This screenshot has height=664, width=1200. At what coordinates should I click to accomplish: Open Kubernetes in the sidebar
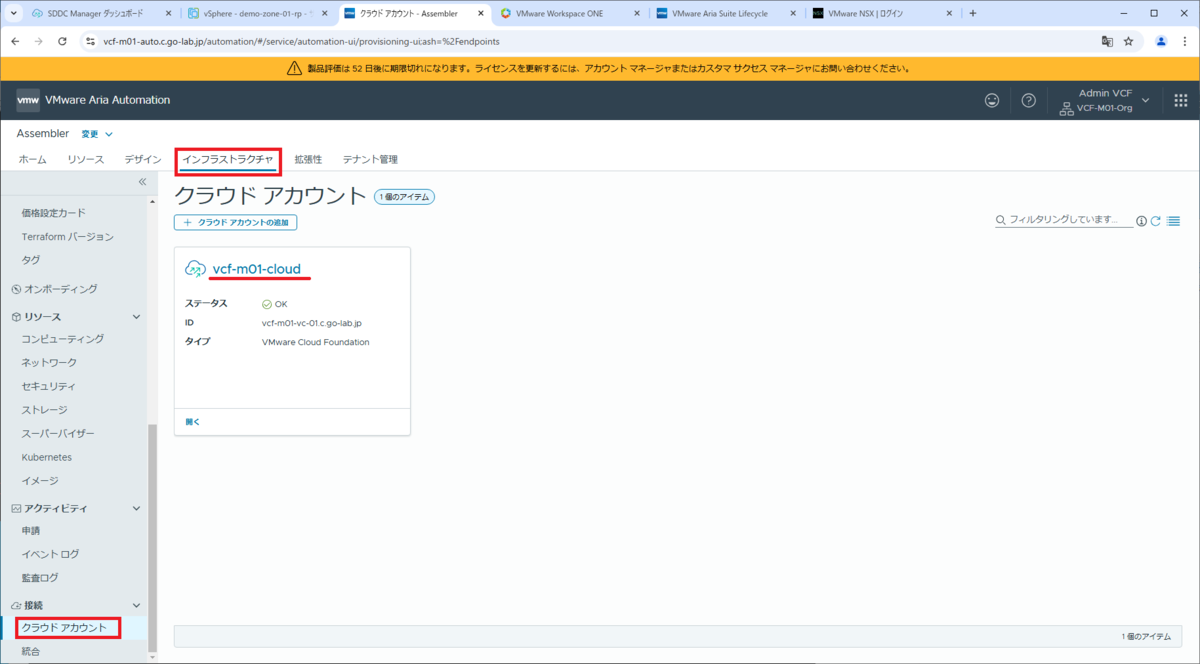(47, 457)
